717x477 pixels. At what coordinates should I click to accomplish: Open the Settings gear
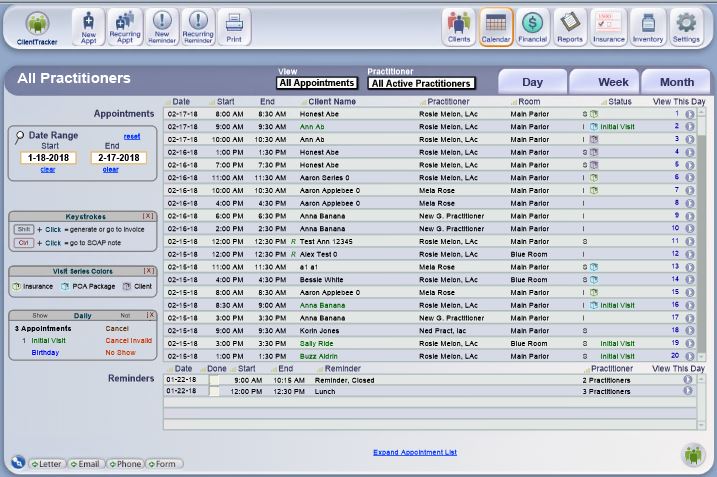pos(686,27)
